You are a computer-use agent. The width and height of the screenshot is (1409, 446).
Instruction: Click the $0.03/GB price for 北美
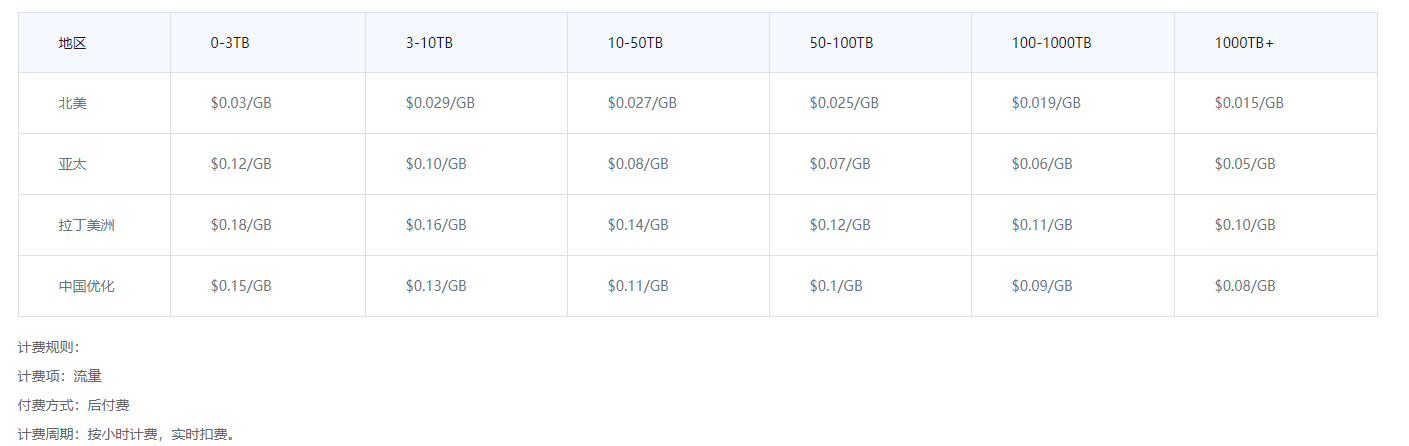241,103
